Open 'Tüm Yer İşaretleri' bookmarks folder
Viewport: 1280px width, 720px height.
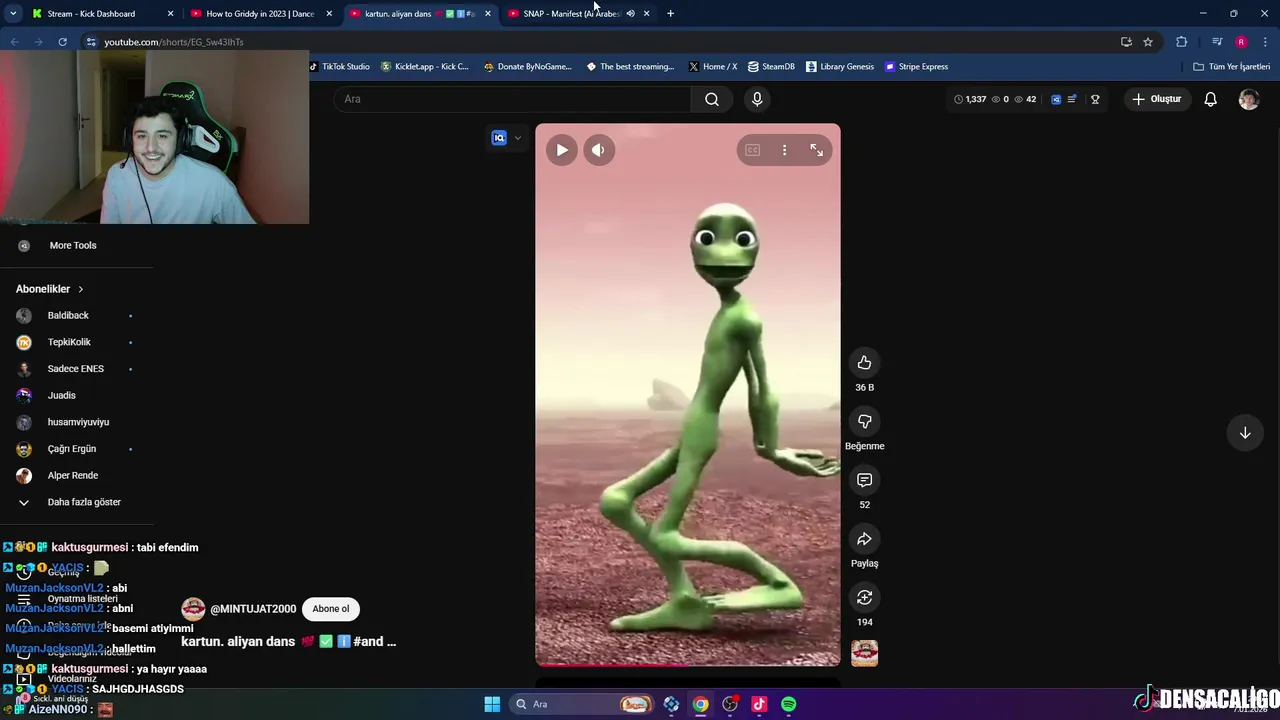[1232, 67]
